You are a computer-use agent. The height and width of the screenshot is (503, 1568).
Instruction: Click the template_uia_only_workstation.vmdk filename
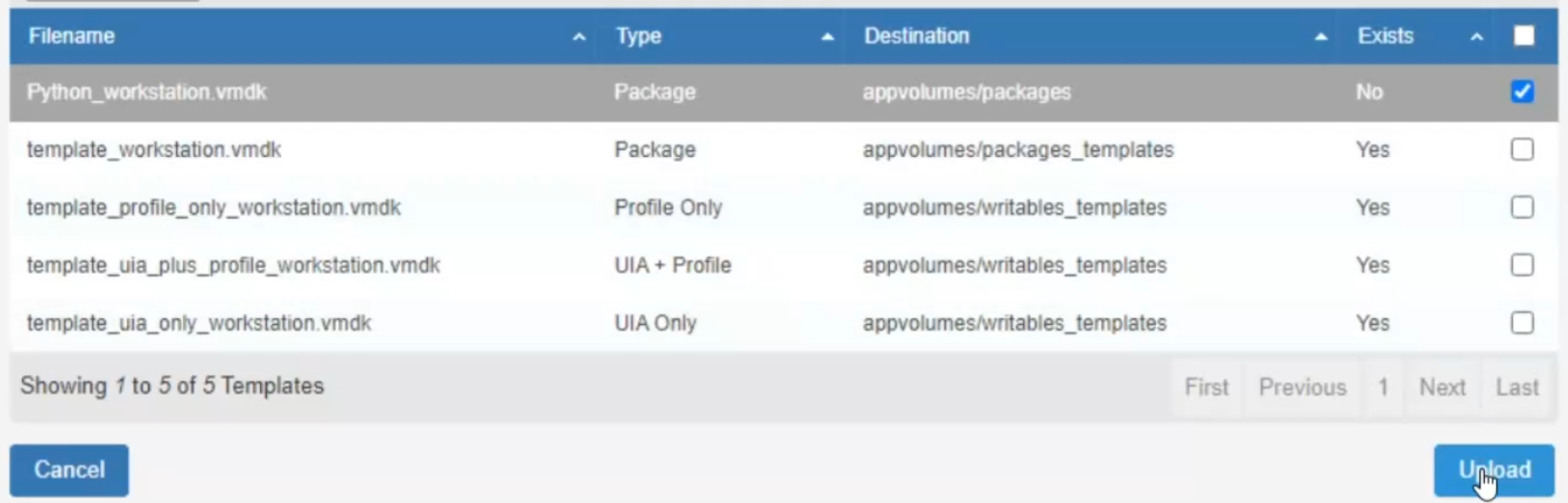click(199, 323)
